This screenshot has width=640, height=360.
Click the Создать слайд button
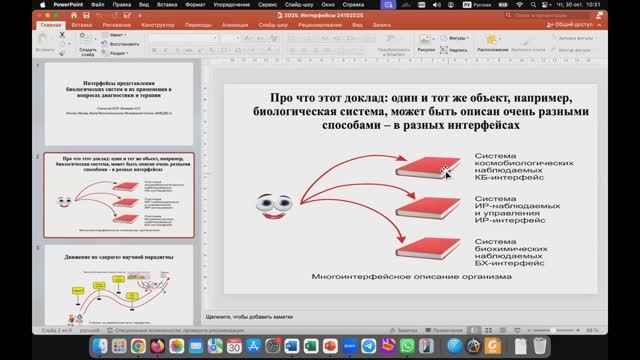pos(87,44)
